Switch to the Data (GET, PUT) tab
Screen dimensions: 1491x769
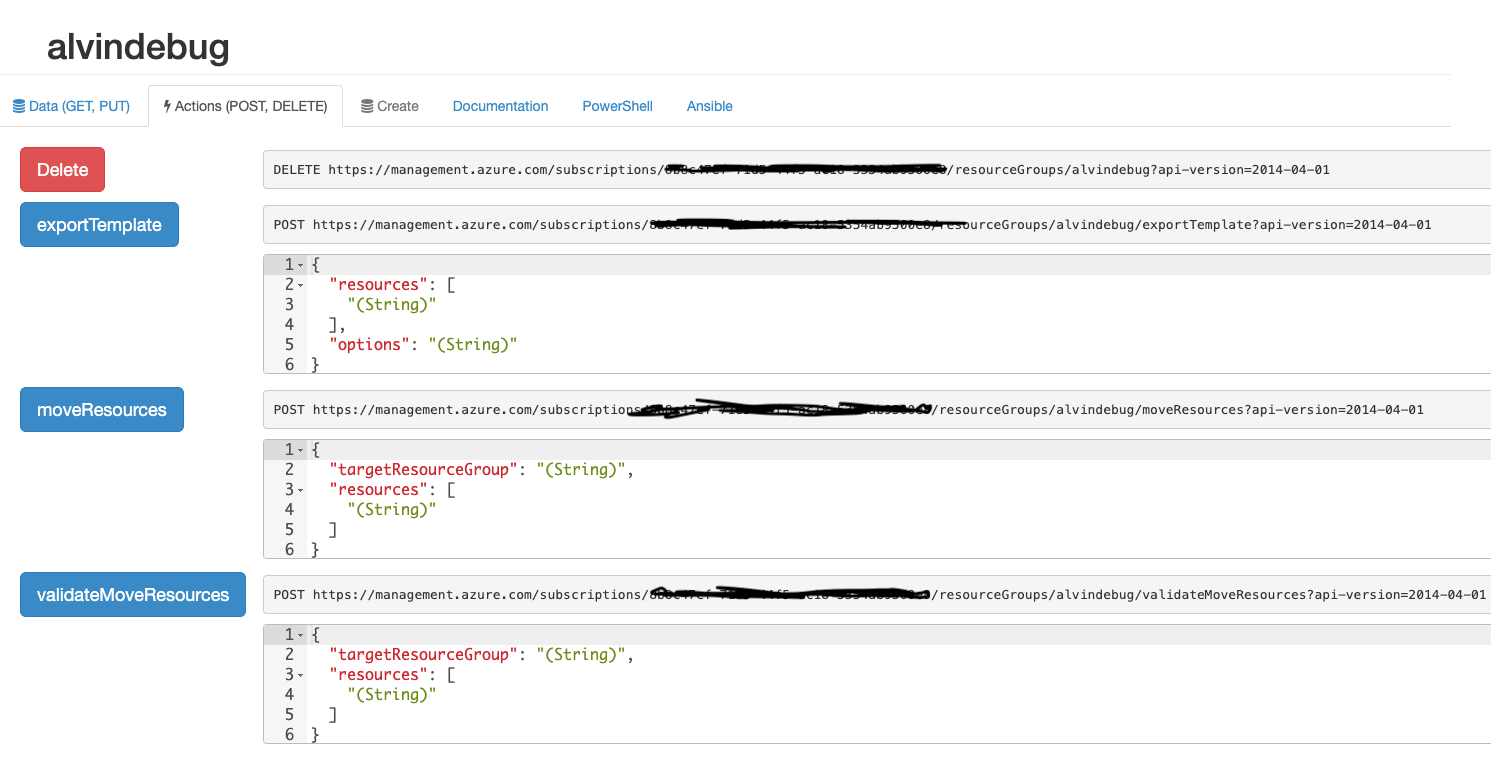tap(73, 105)
